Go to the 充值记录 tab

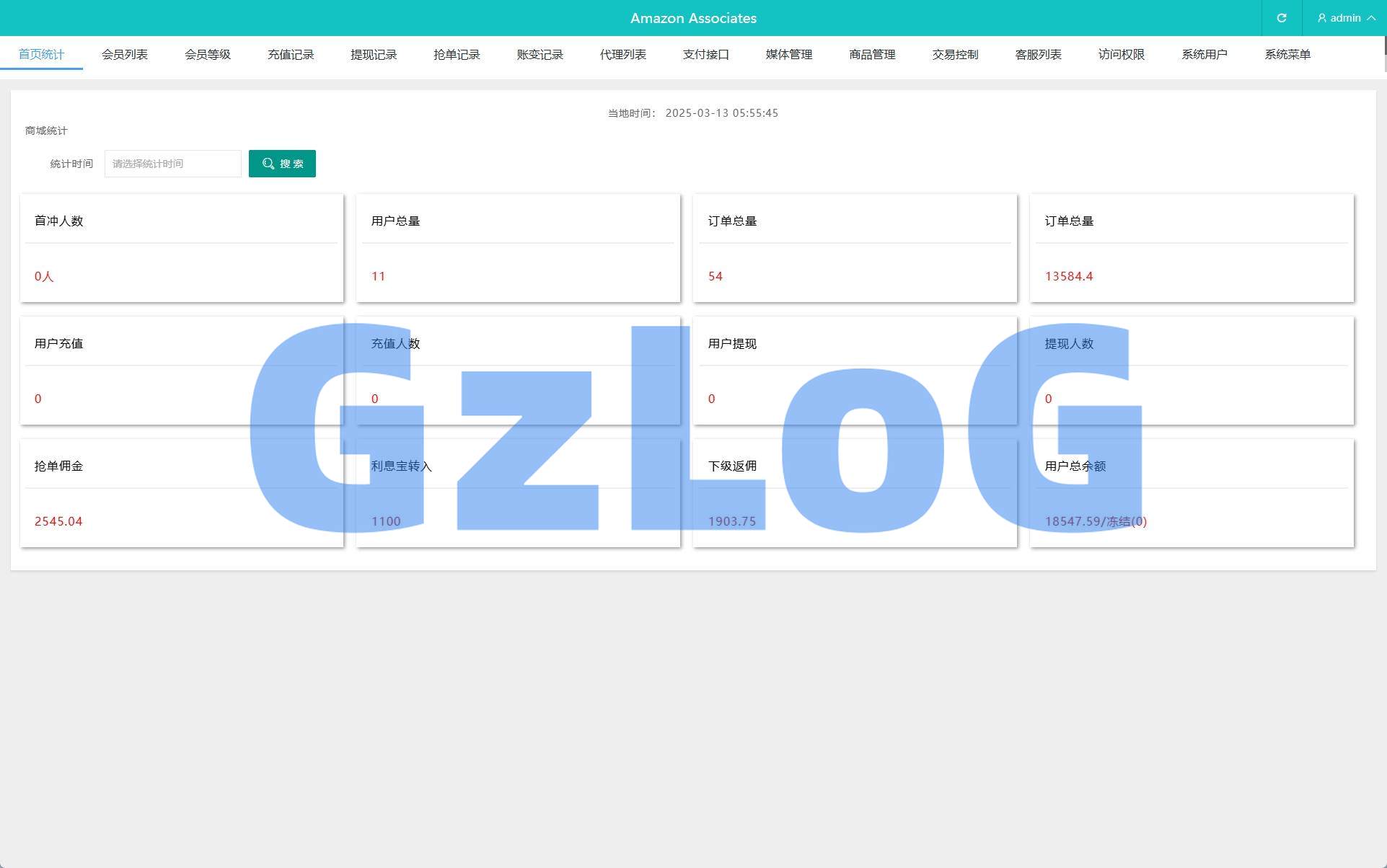291,54
